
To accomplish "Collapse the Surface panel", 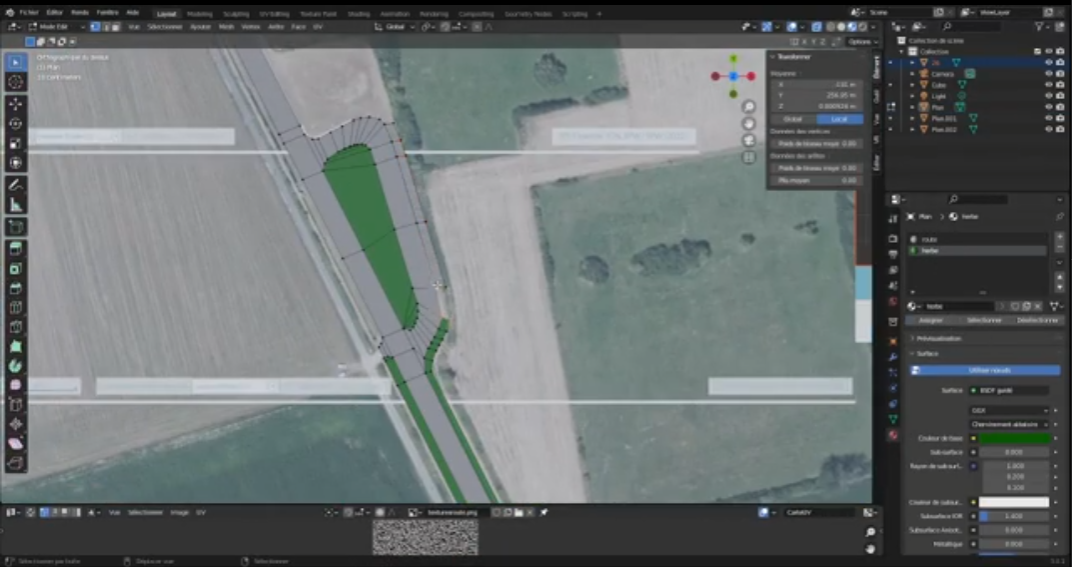I will click(927, 354).
